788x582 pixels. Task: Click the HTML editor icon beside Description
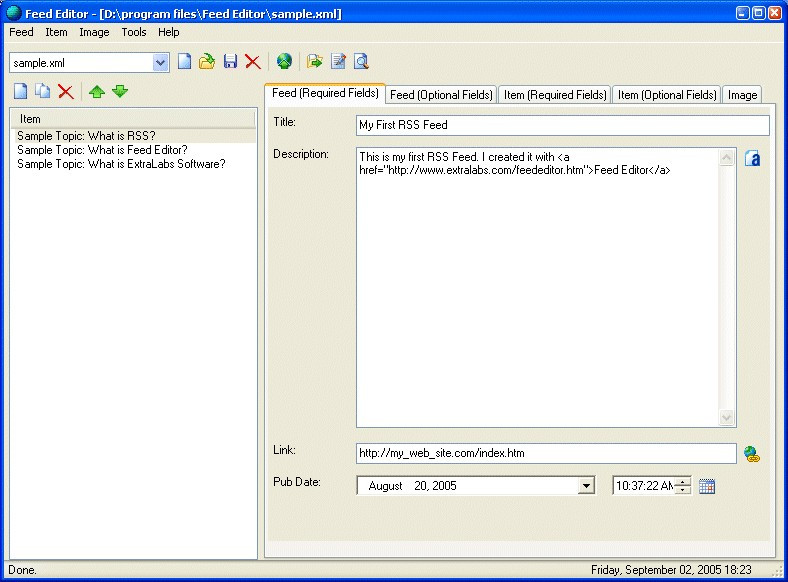click(753, 158)
